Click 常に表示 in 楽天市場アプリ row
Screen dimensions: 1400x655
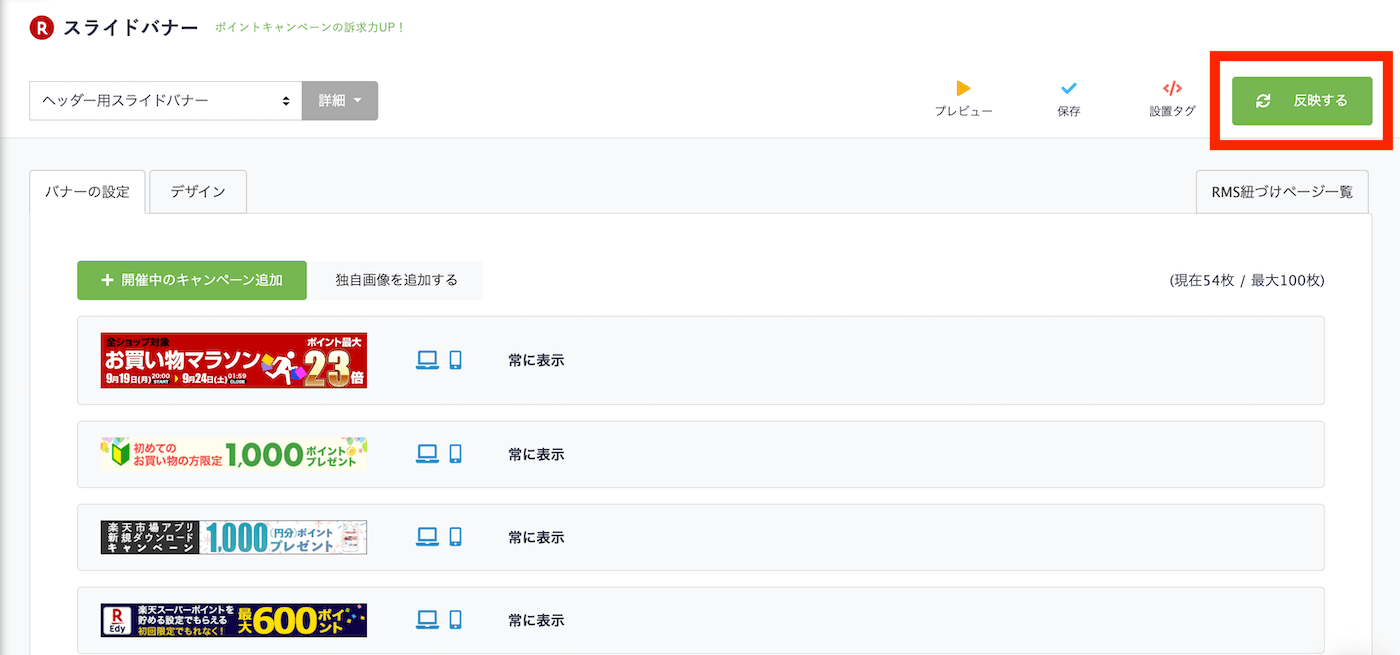(536, 537)
